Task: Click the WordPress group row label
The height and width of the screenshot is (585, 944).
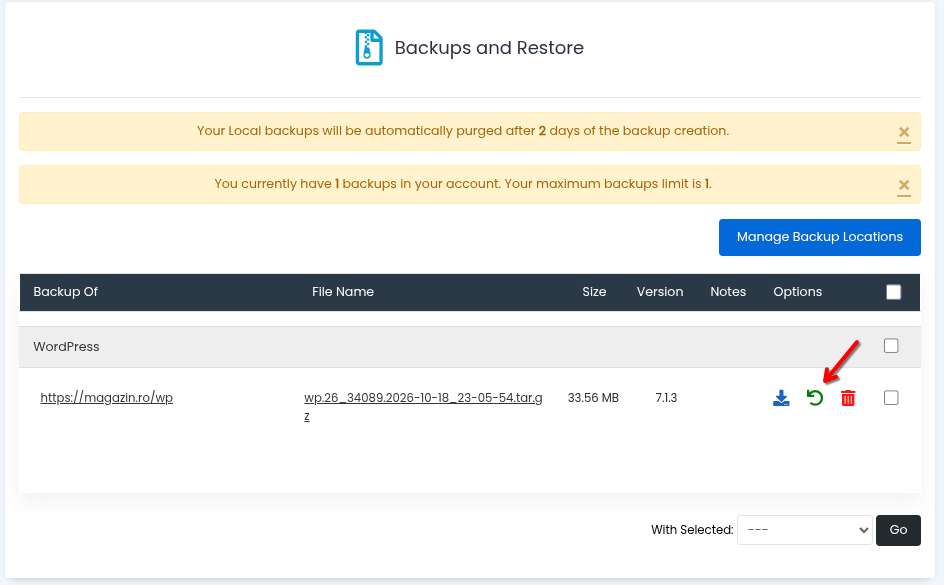Action: pyautogui.click(x=66, y=347)
